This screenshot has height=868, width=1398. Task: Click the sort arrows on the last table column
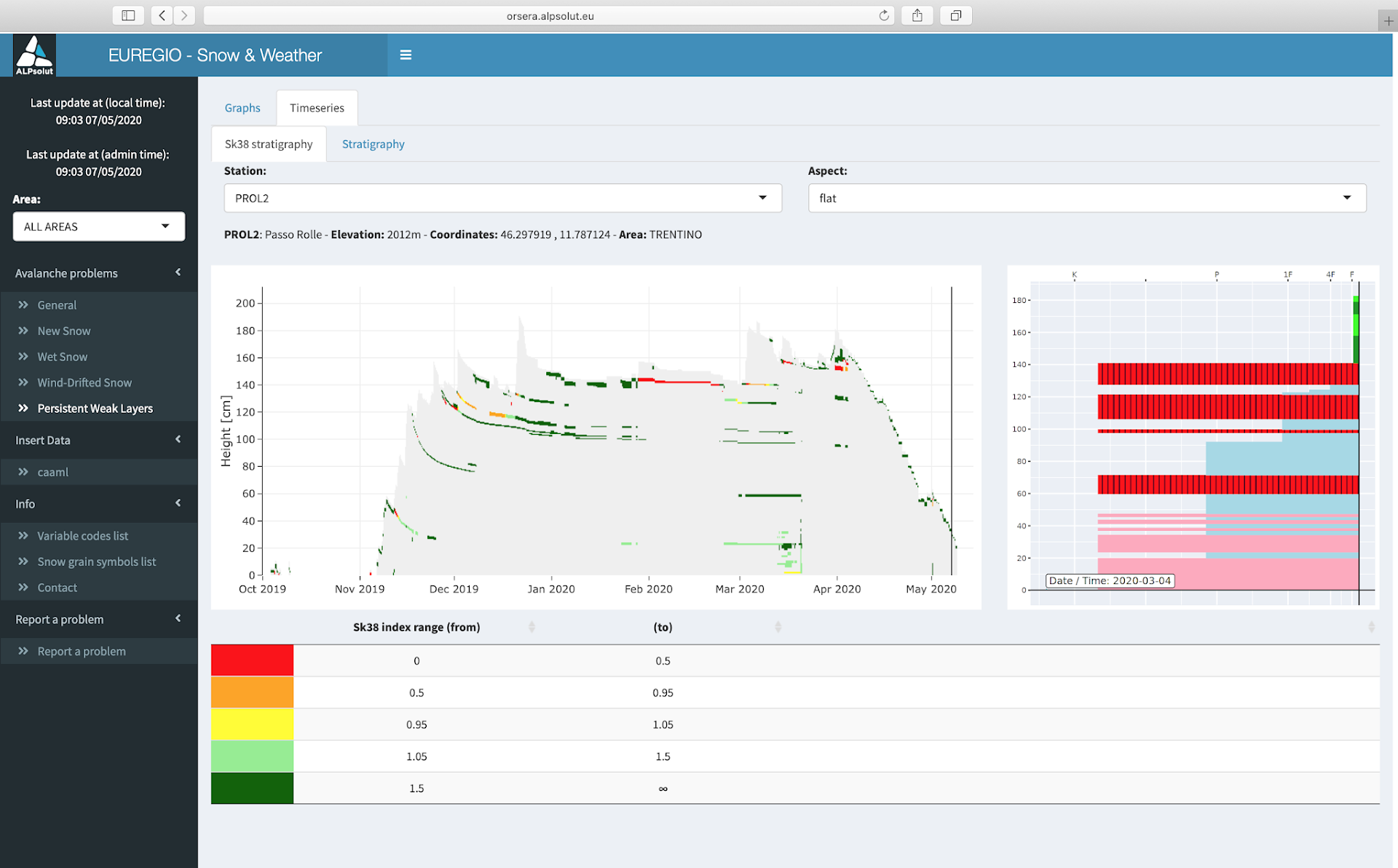pos(1371,627)
